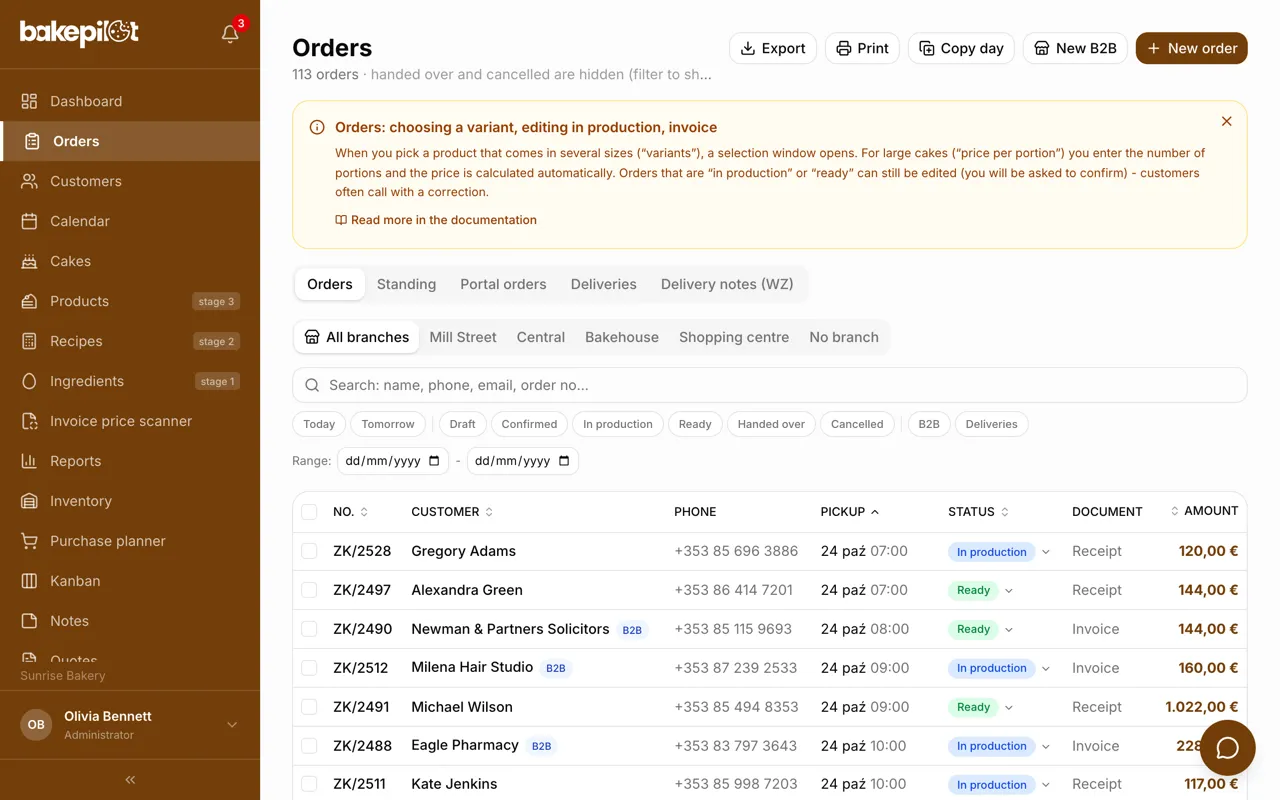Click the Dashboard grid icon

pos(30,101)
